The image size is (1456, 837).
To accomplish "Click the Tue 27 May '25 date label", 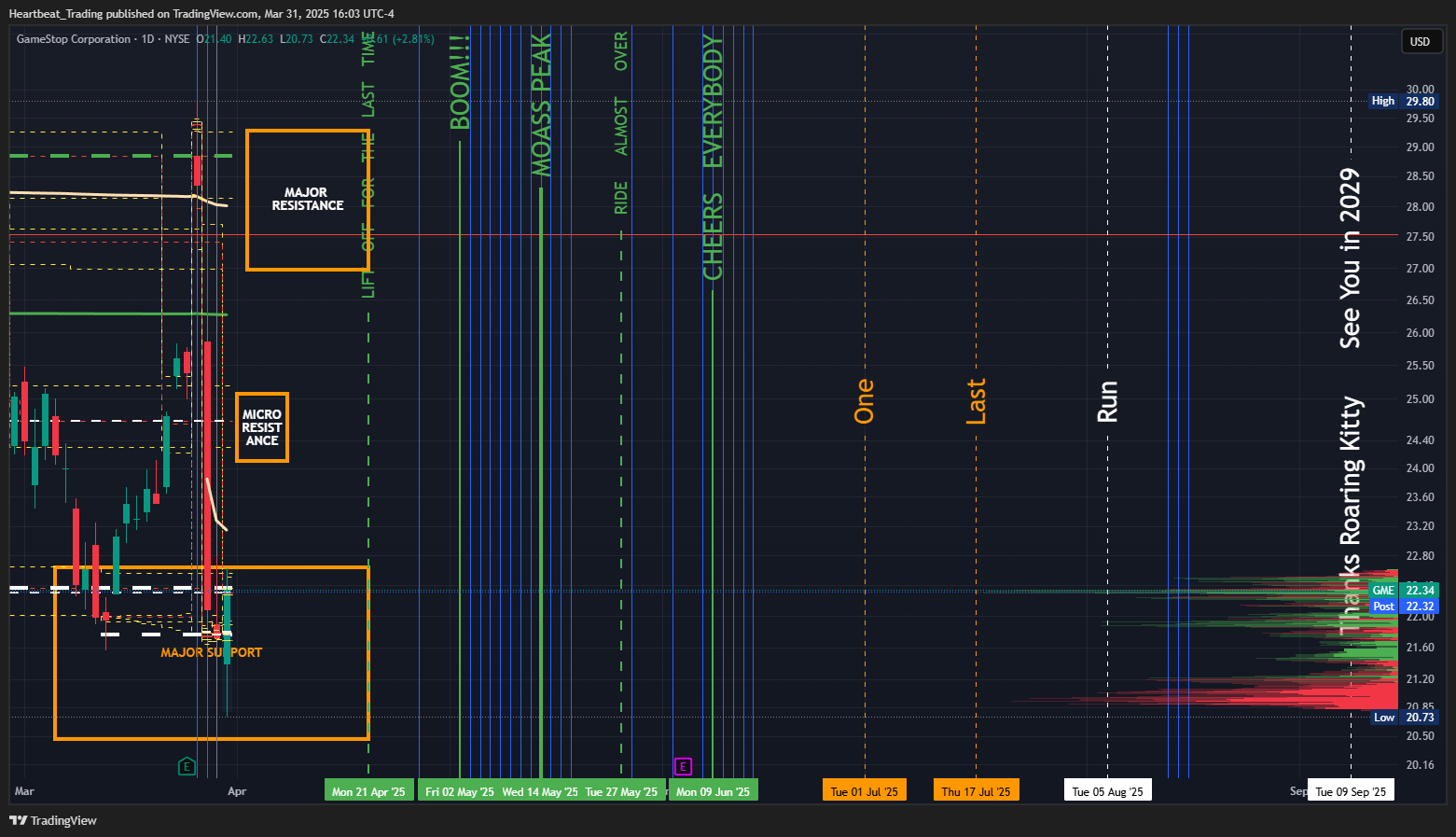I will pos(621,791).
